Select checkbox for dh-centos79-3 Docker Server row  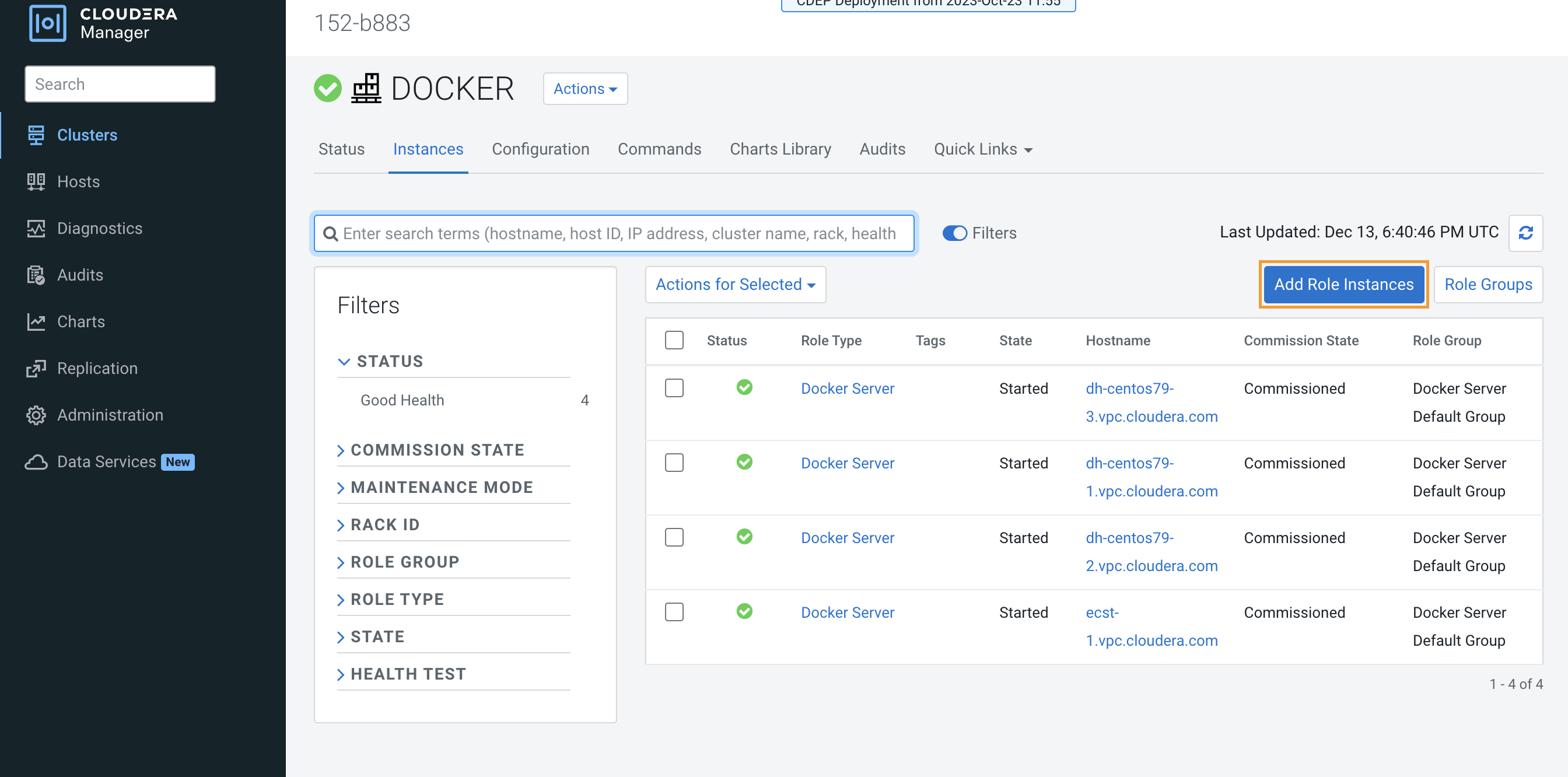tap(674, 388)
